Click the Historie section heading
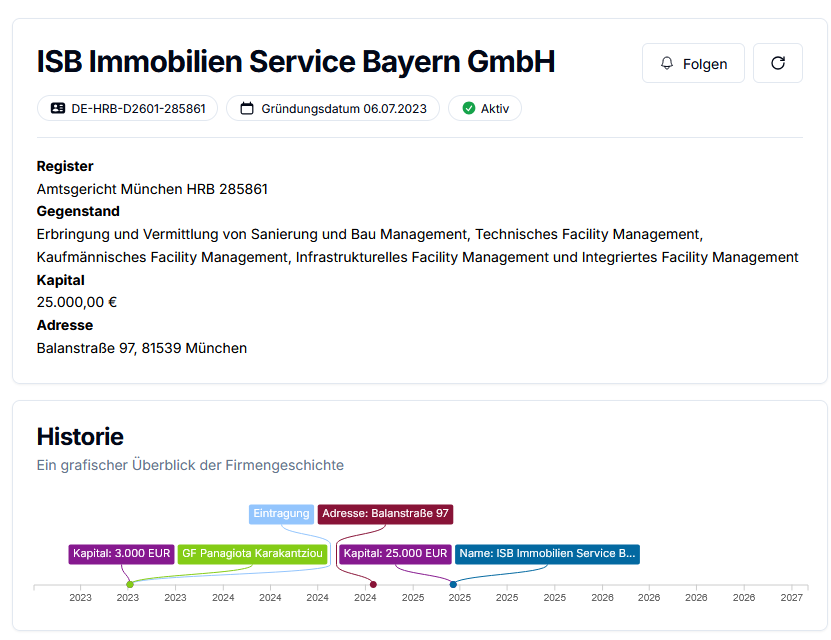The height and width of the screenshot is (640, 831). point(80,436)
